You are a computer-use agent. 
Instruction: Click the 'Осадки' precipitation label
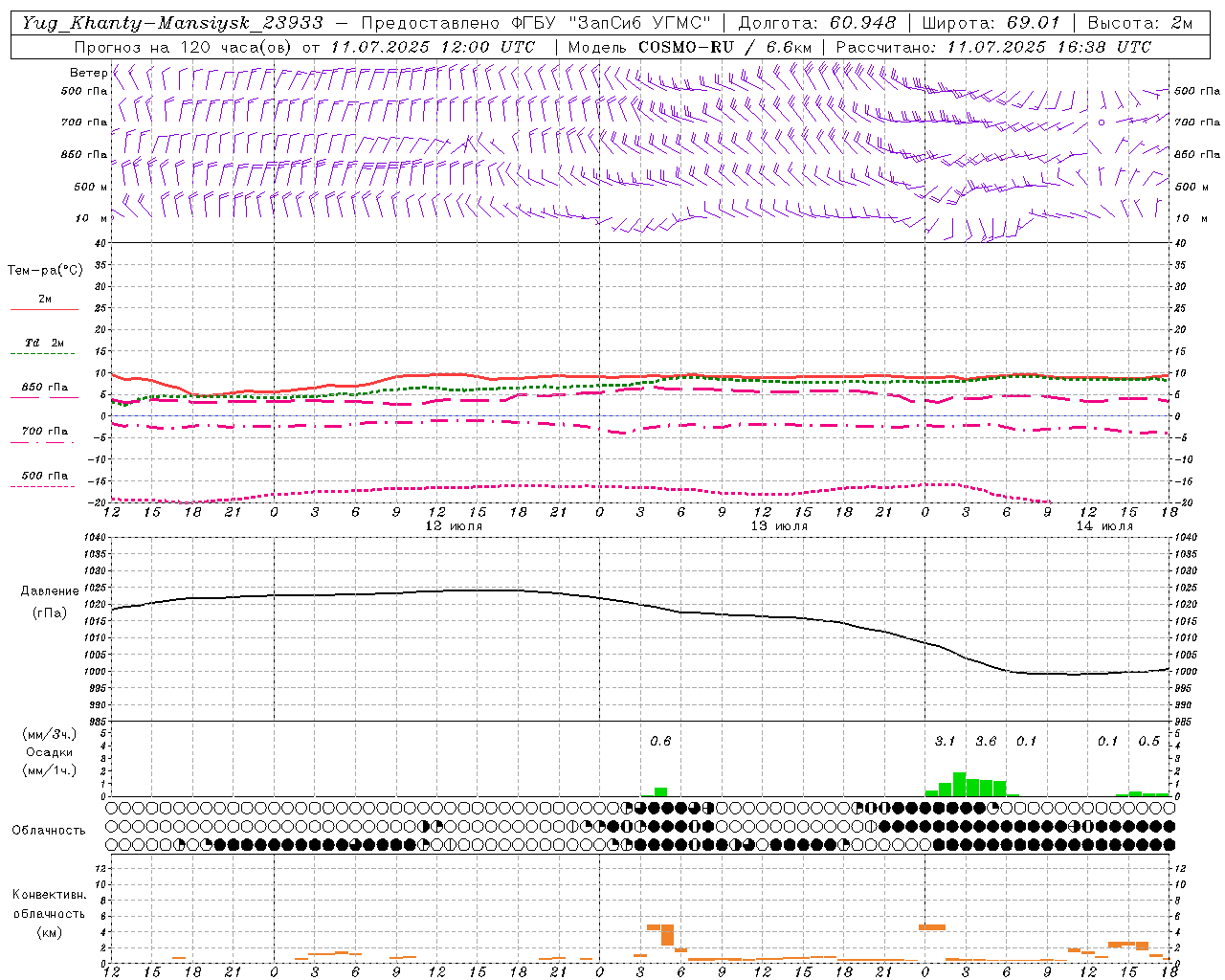50,752
